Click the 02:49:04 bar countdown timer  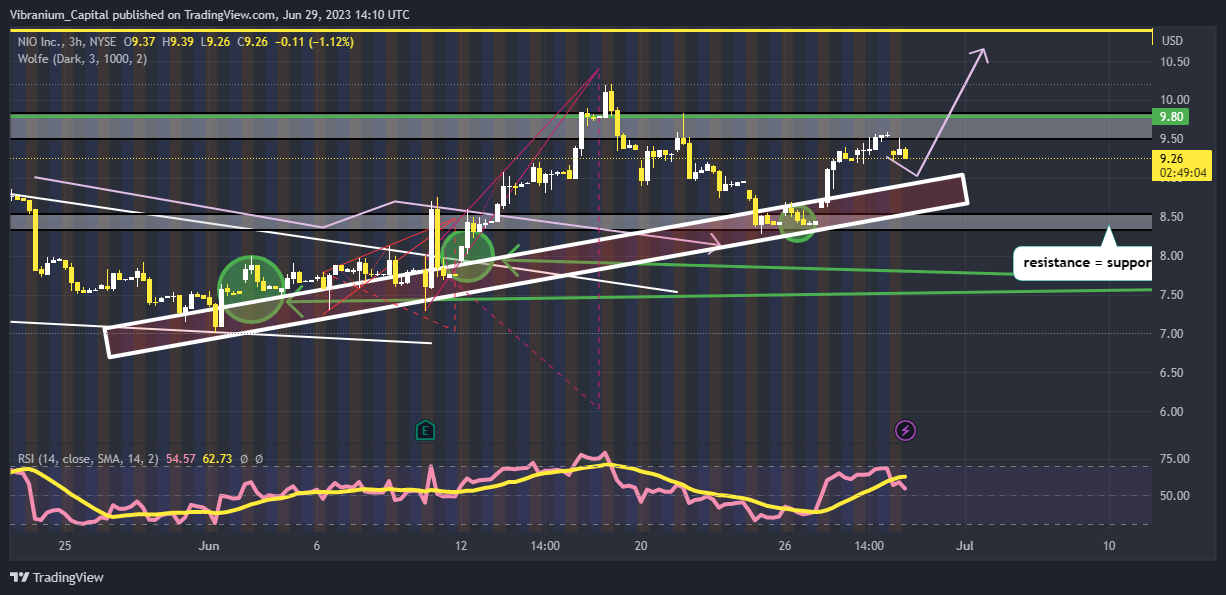(x=1183, y=172)
